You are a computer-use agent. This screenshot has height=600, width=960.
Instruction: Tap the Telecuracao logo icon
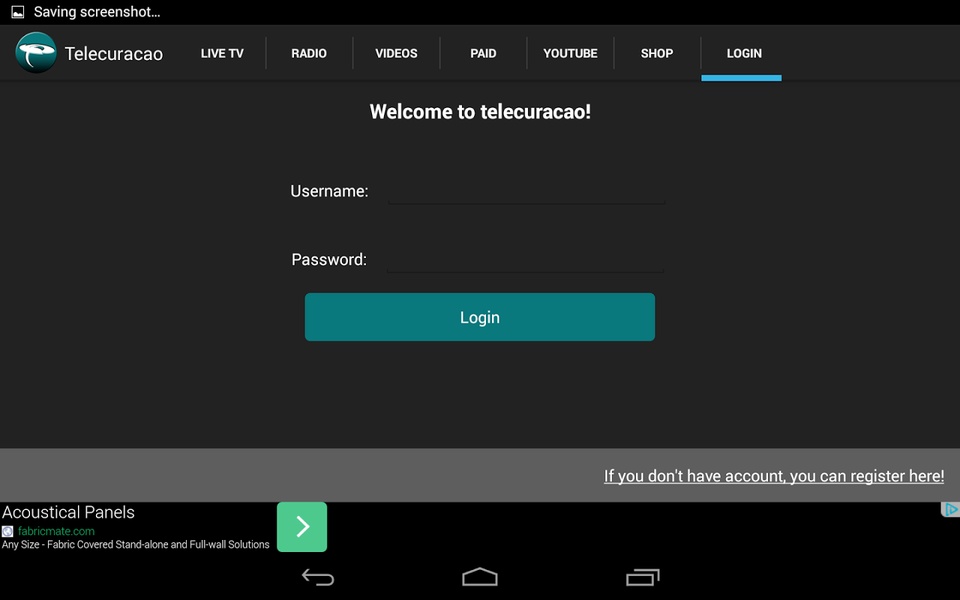click(36, 53)
